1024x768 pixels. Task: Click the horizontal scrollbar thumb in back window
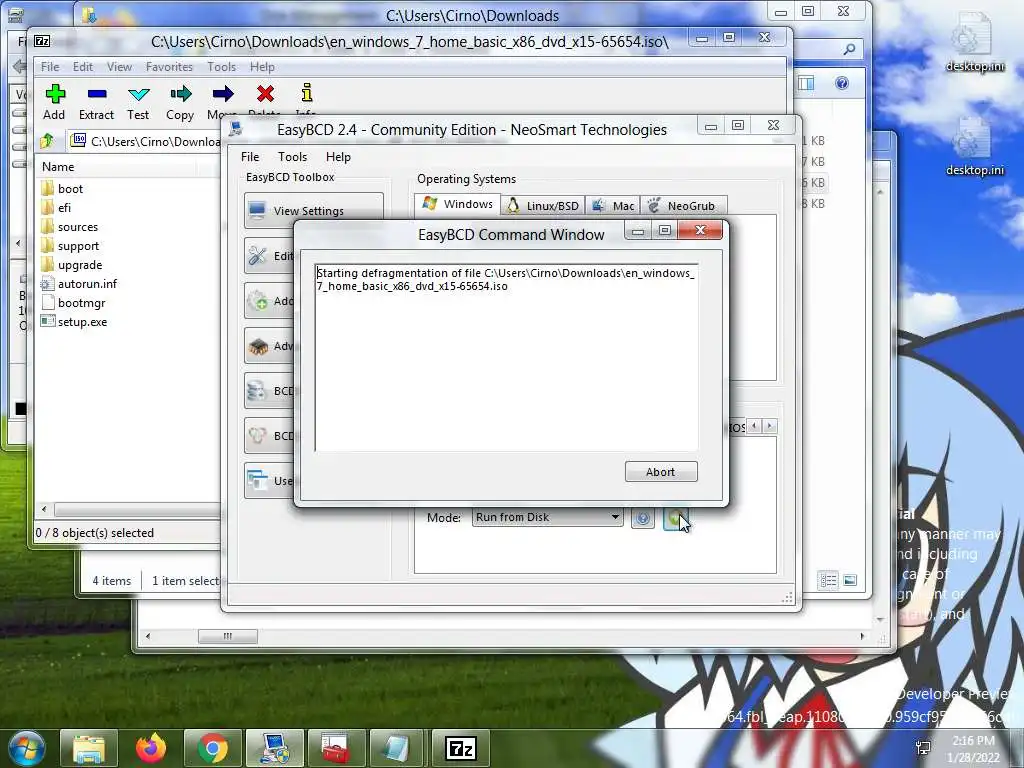pos(227,636)
